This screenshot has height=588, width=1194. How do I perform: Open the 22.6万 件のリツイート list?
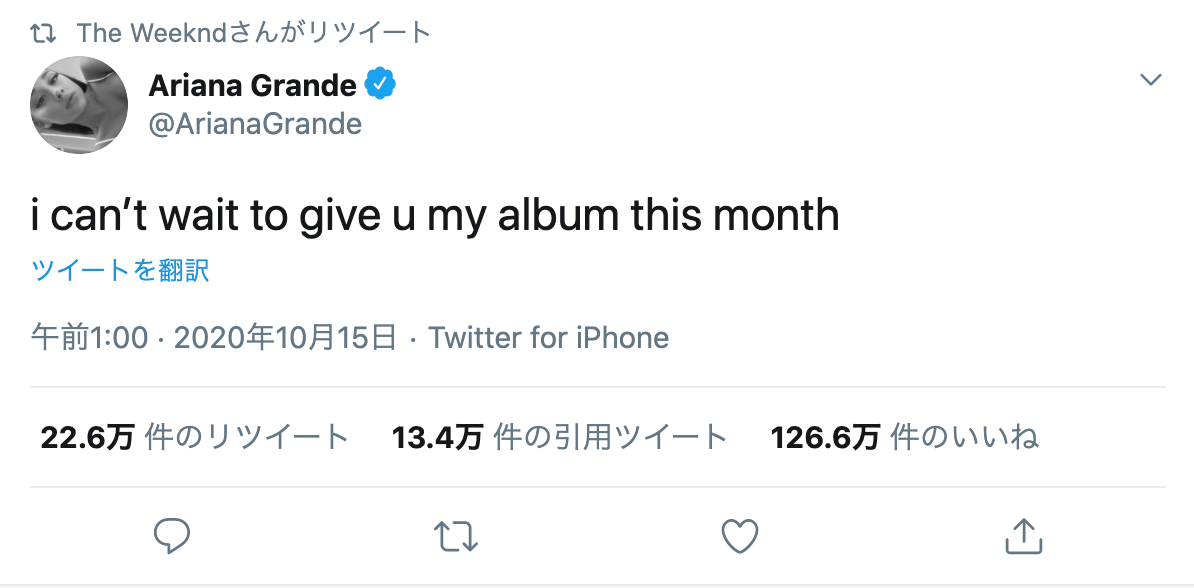[195, 437]
